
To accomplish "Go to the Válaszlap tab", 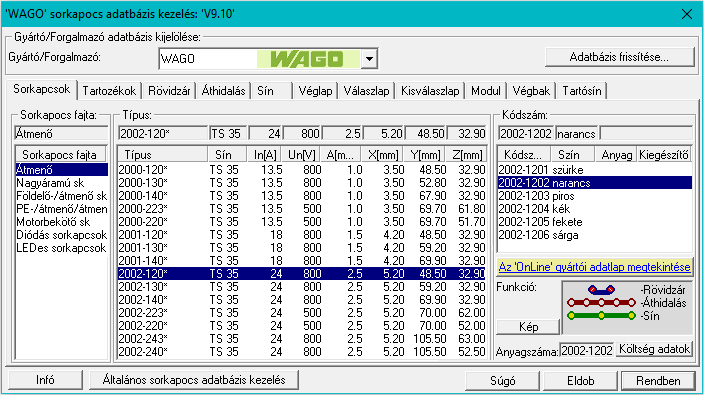I will click(366, 91).
